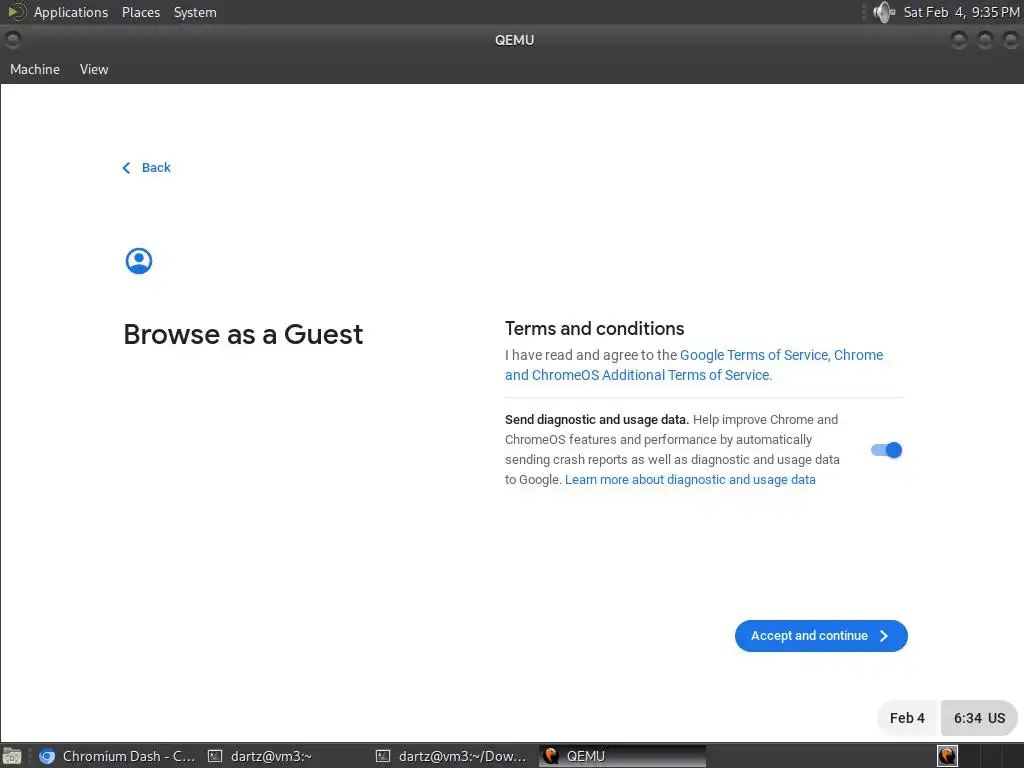
Task: Click the Sat Feb 4 clock in the panel
Action: [x=961, y=12]
